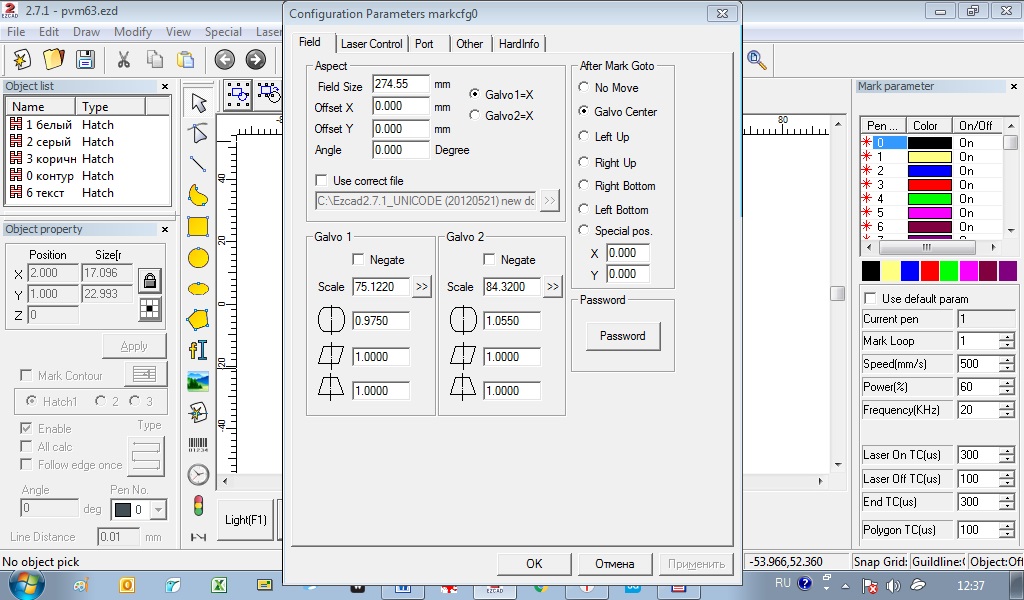
Task: Click the scissors Cut icon in toolbar
Action: point(124,59)
